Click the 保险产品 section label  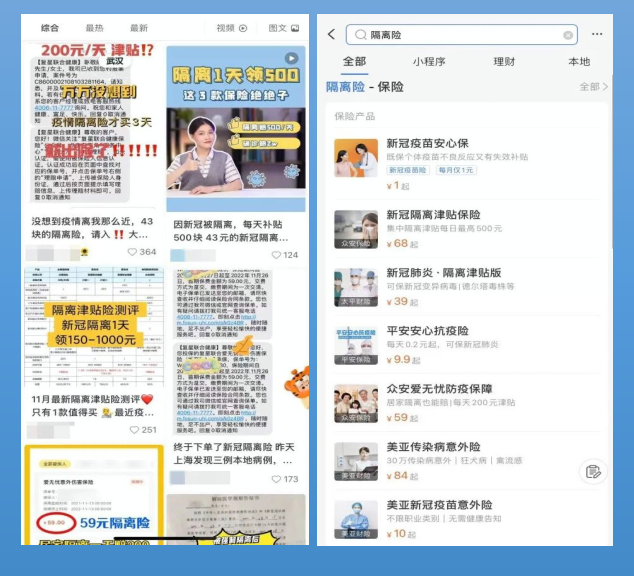coord(355,116)
